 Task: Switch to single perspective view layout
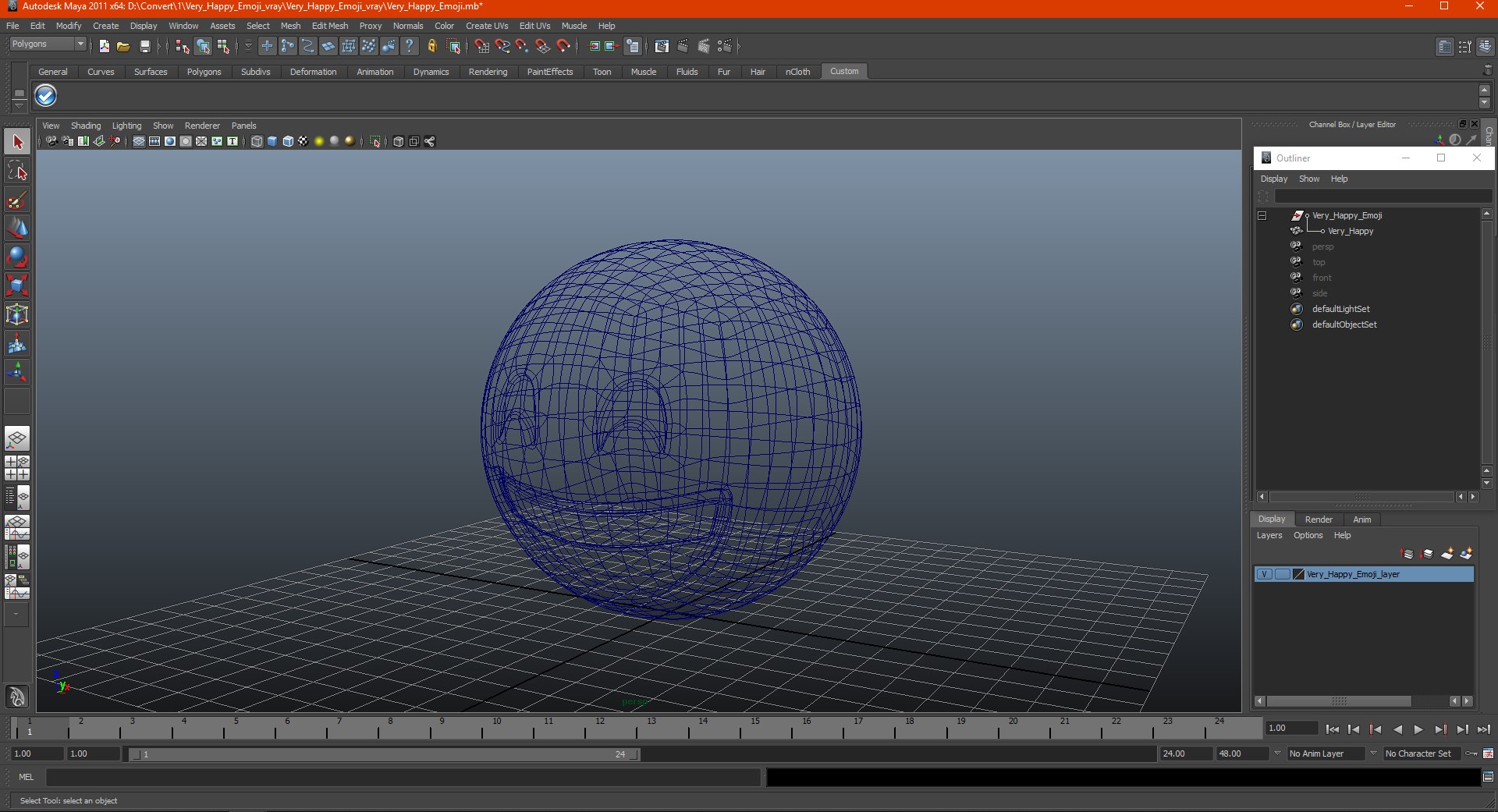tap(17, 438)
